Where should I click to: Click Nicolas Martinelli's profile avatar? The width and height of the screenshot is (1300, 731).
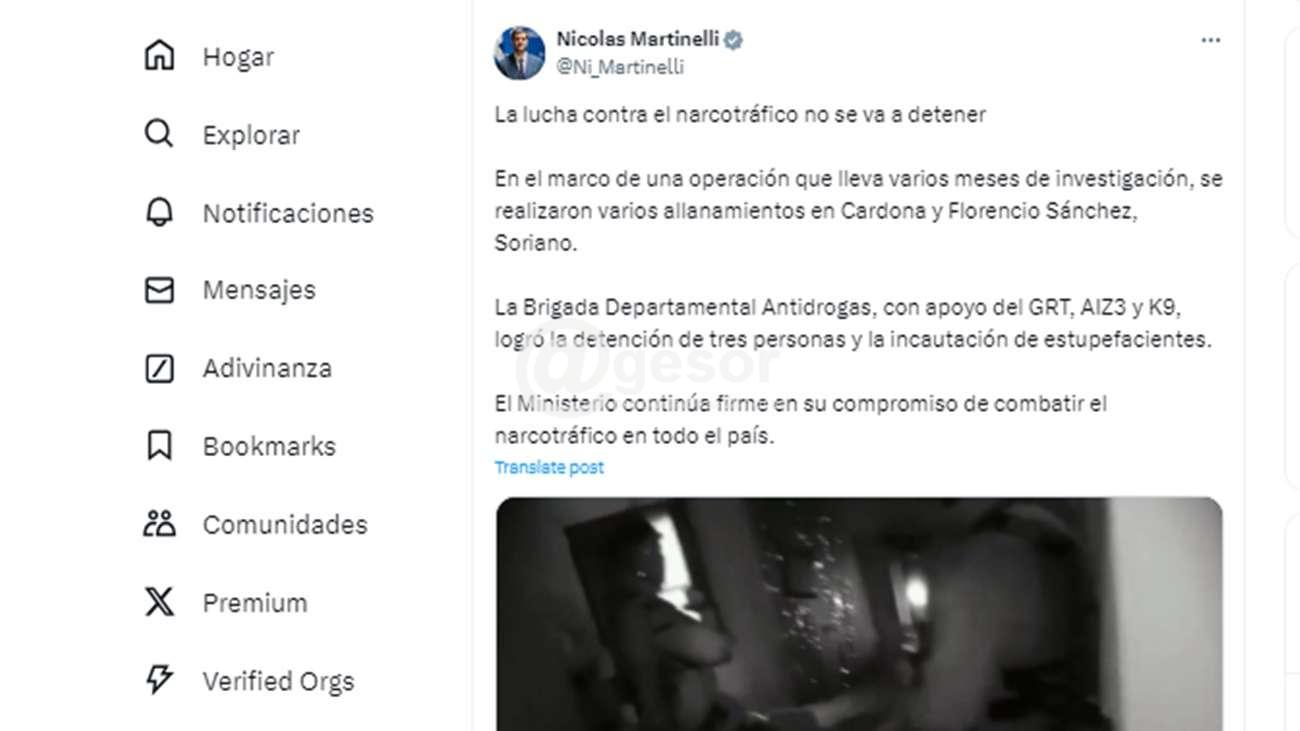520,53
